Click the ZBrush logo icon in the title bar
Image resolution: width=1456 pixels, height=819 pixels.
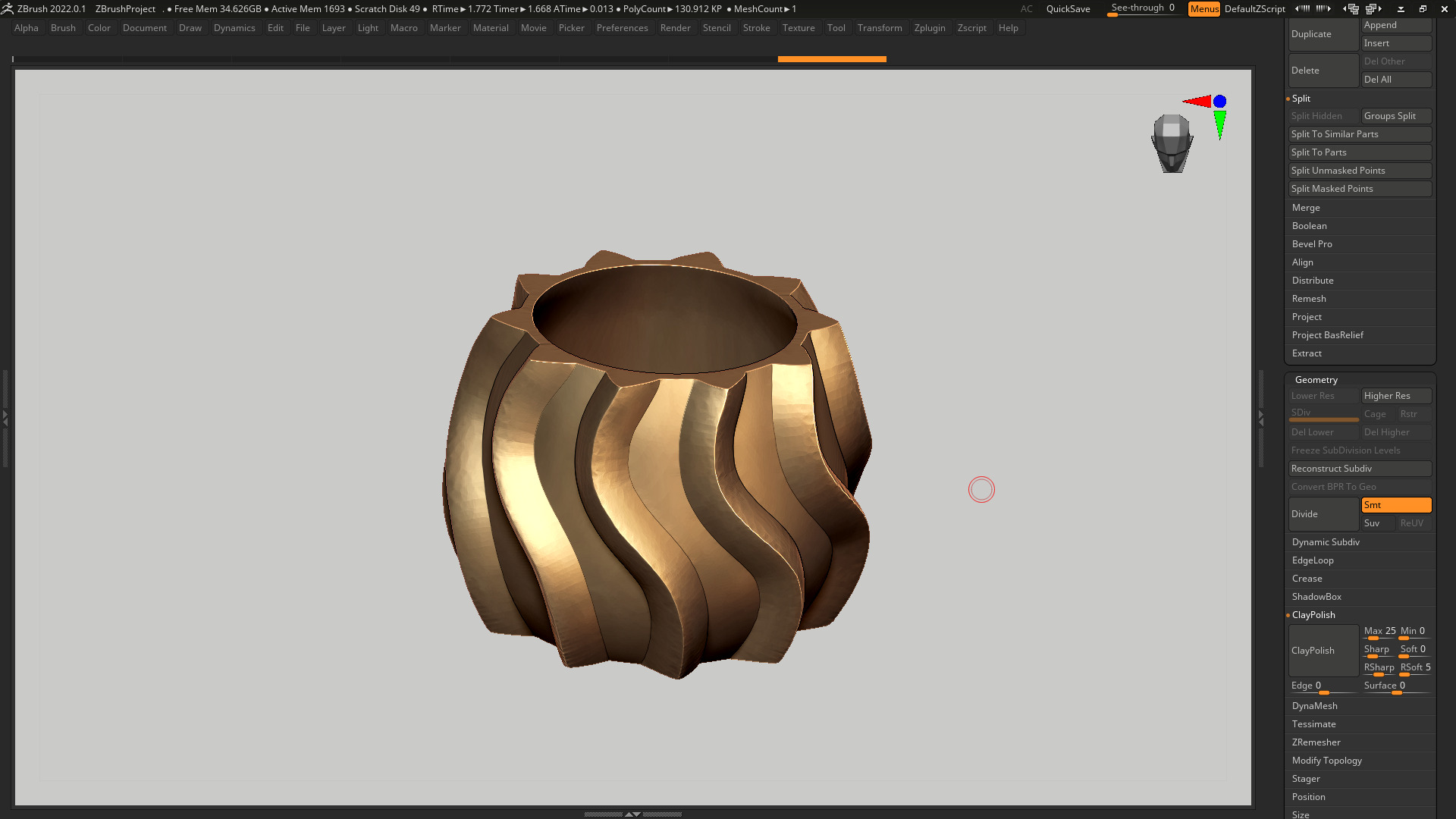coord(8,9)
